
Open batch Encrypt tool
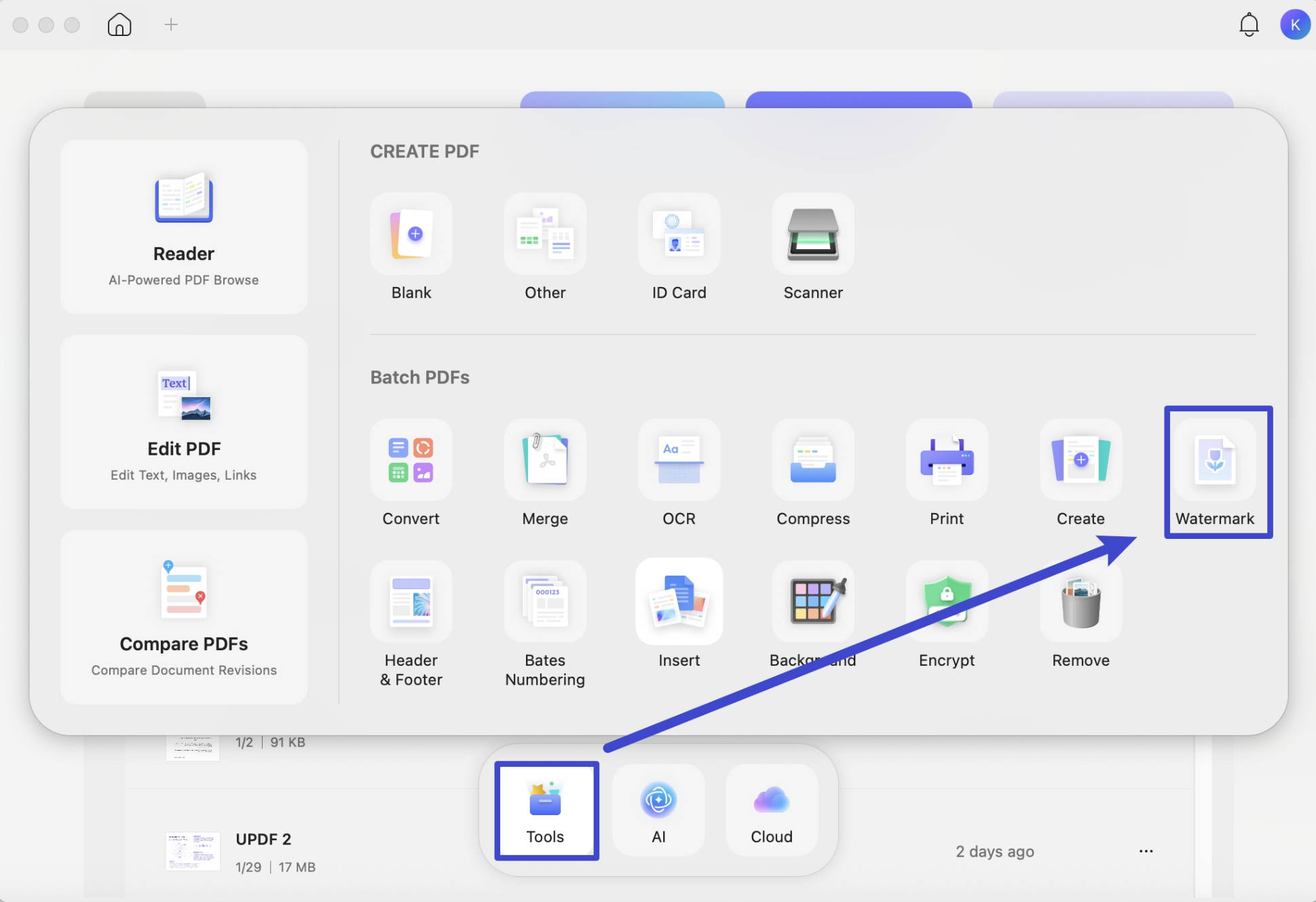pos(947,601)
